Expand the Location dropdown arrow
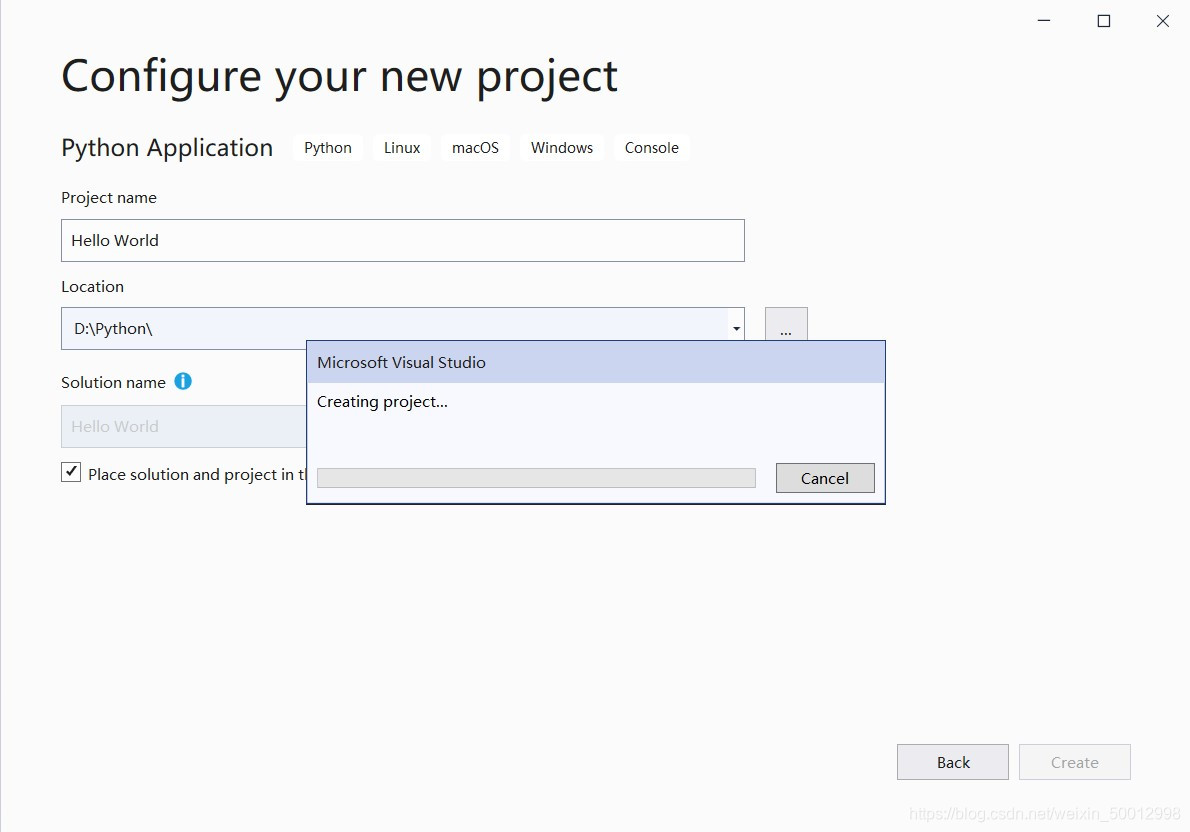This screenshot has width=1190, height=832. pyautogui.click(x=736, y=329)
